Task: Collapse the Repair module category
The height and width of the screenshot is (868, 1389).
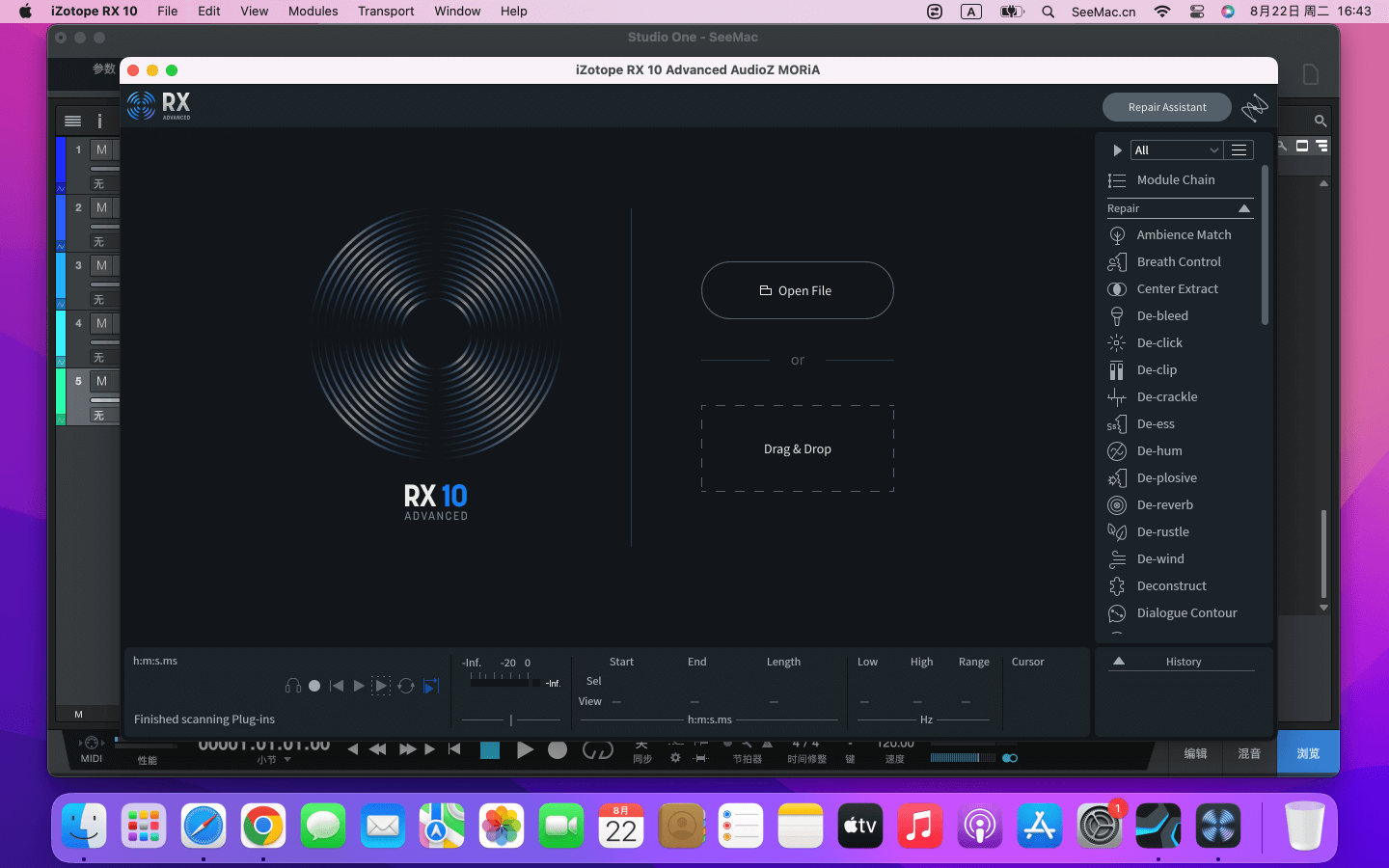Action: tap(1243, 208)
